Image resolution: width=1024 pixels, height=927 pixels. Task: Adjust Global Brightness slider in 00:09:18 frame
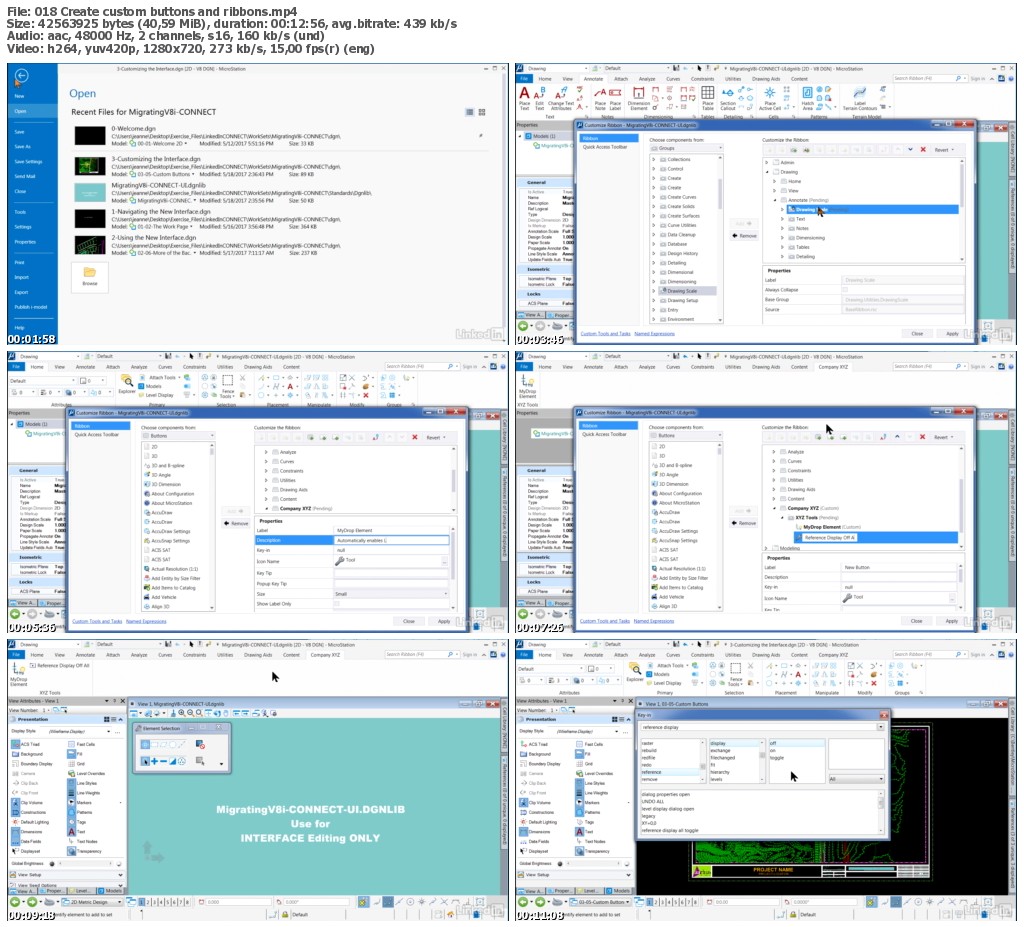[85, 863]
